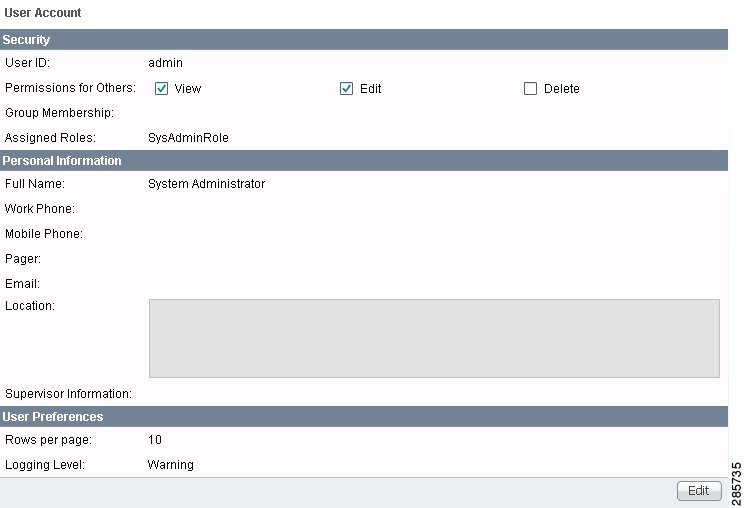This screenshot has width=744, height=508.
Task: Click the Personal Information section header
Action: pyautogui.click(x=62, y=161)
